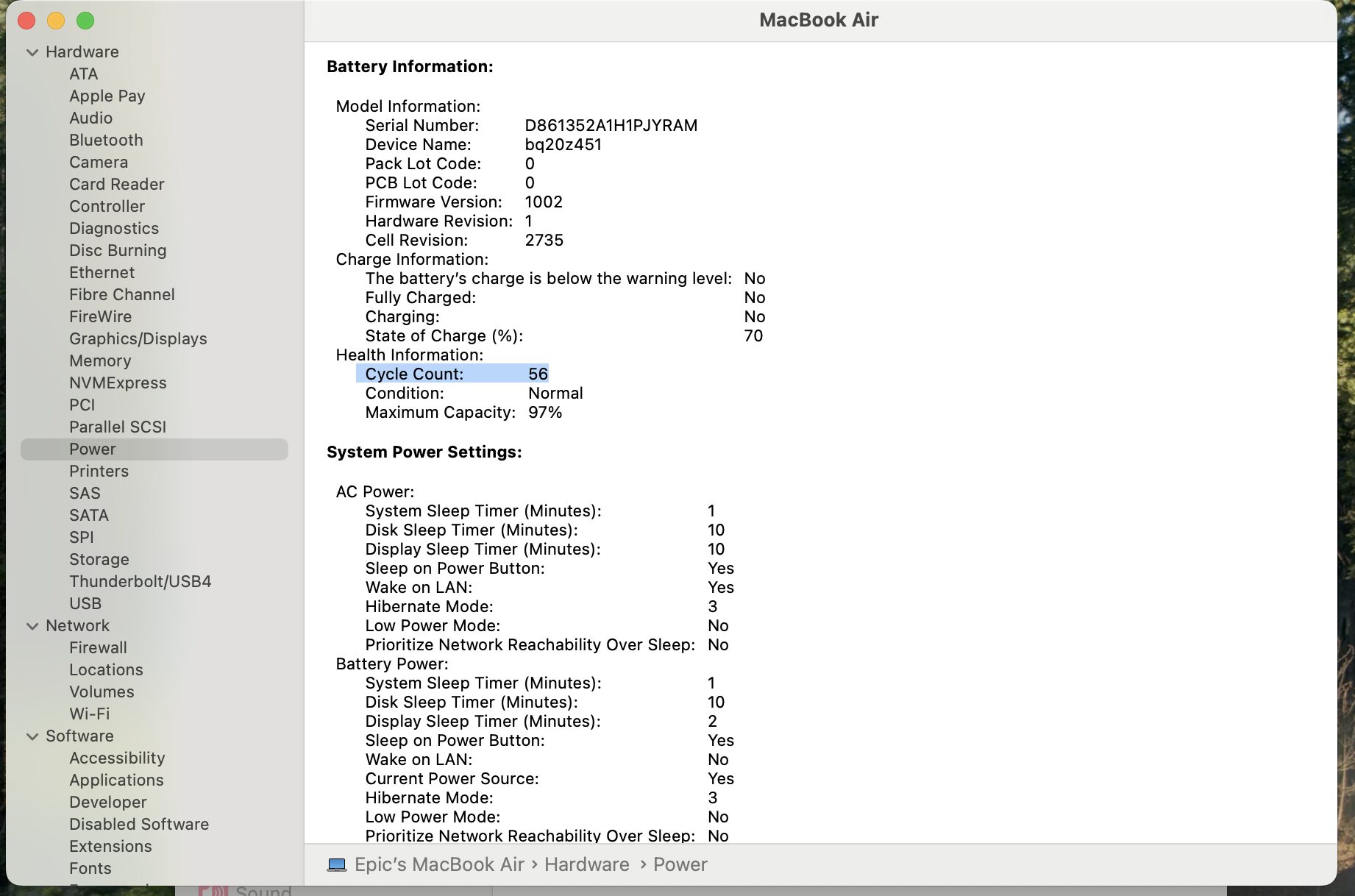Select ATA in the sidebar
Image resolution: width=1355 pixels, height=896 pixels.
click(84, 74)
